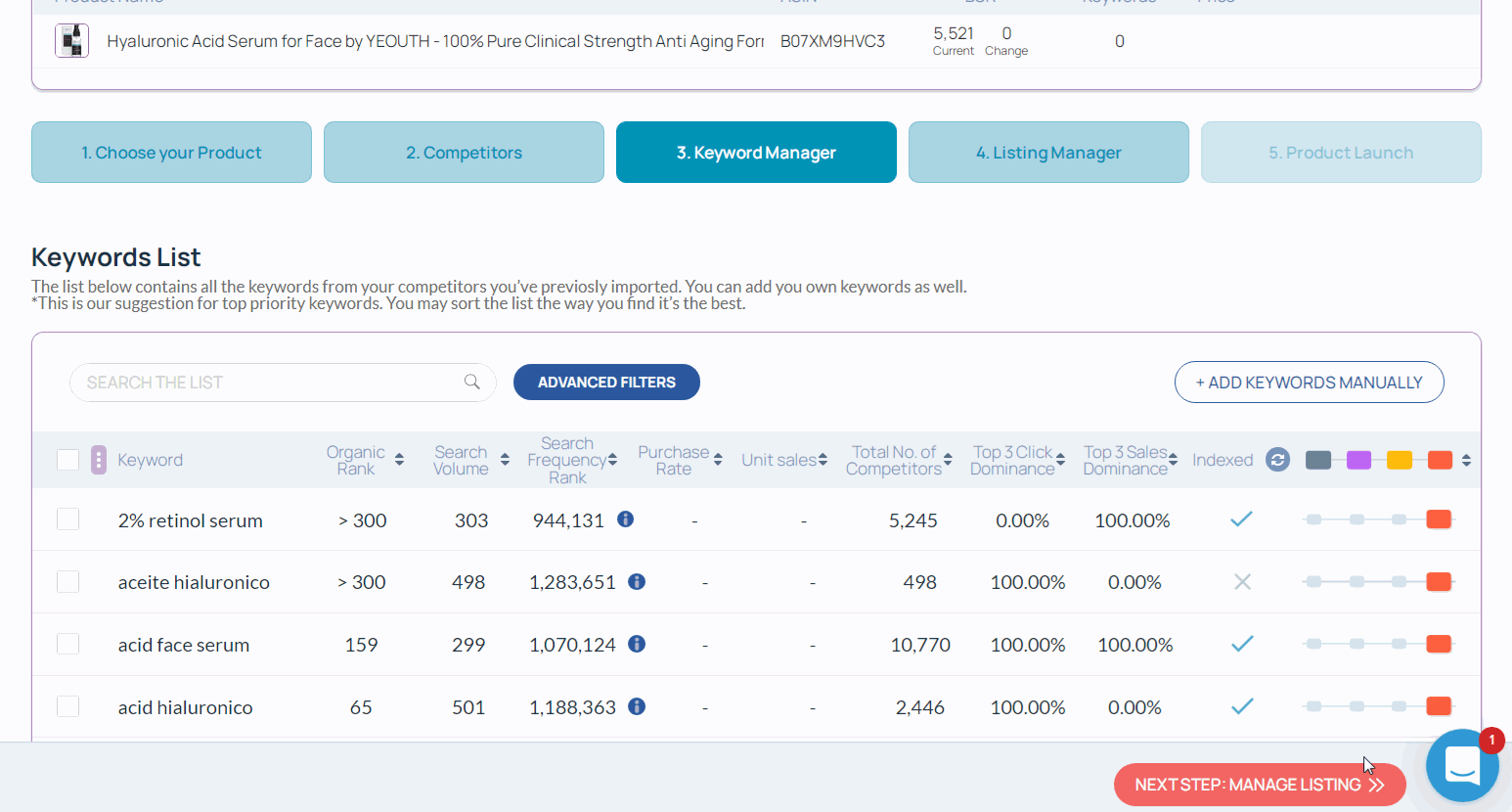Sort by Unit sales column arrows

point(823,460)
